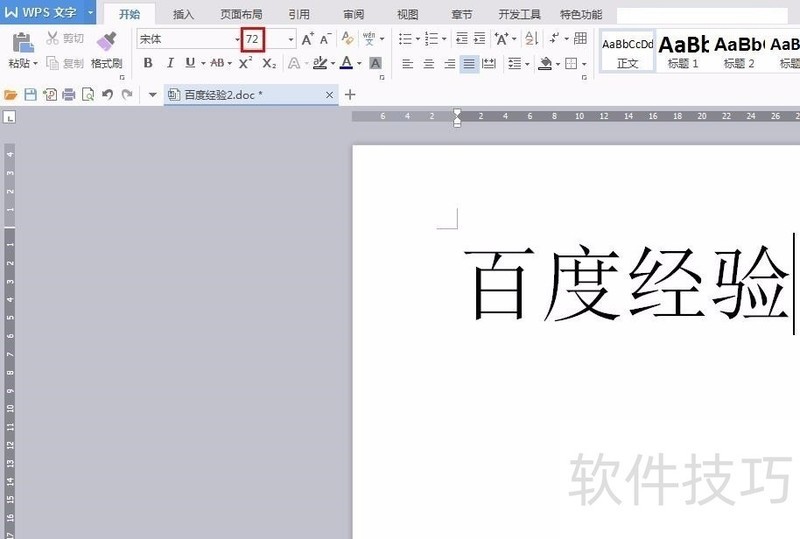Click the print icon in quick access bar

pyautogui.click(x=69, y=95)
